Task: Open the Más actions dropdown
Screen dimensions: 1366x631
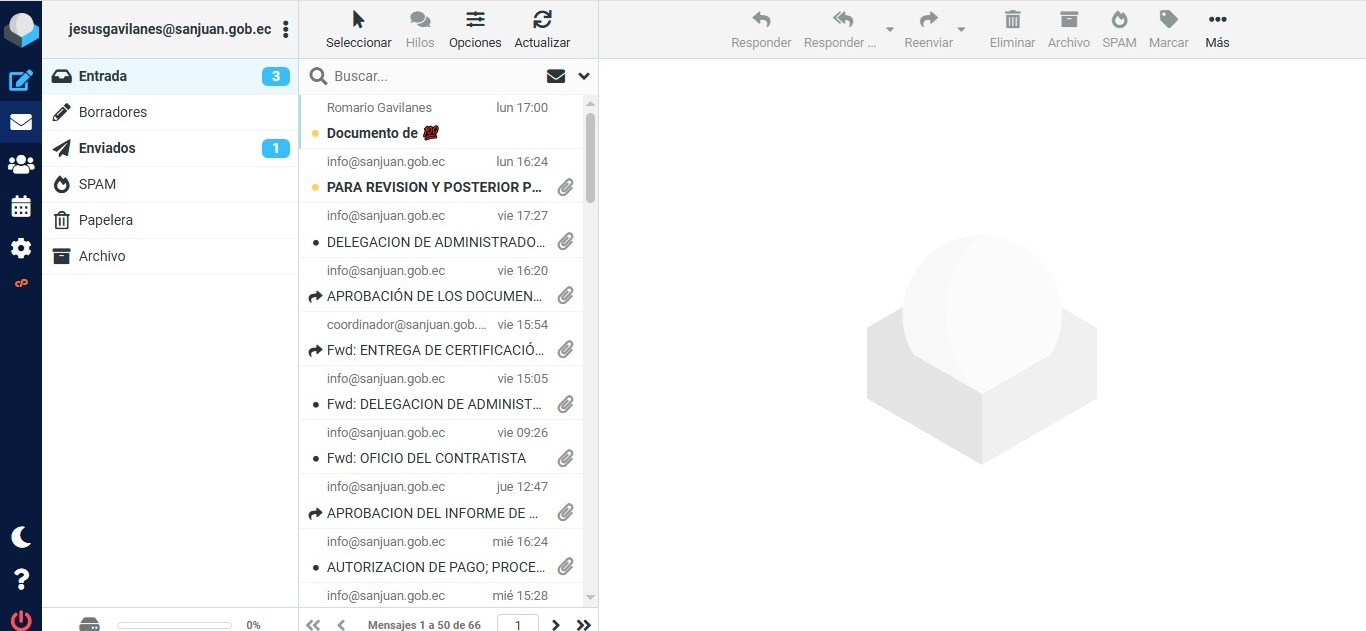Action: click(1217, 30)
